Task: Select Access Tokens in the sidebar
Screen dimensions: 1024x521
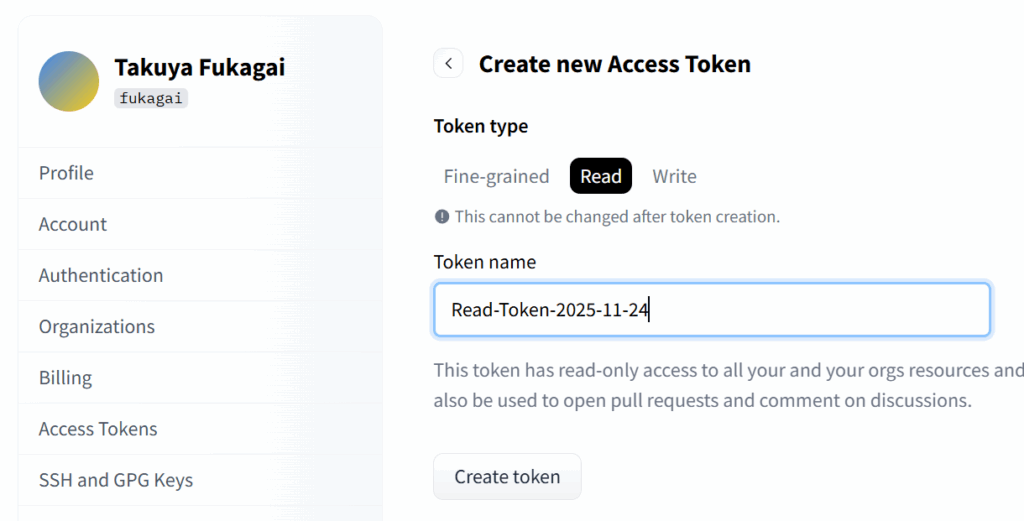Action: pyautogui.click(x=98, y=429)
